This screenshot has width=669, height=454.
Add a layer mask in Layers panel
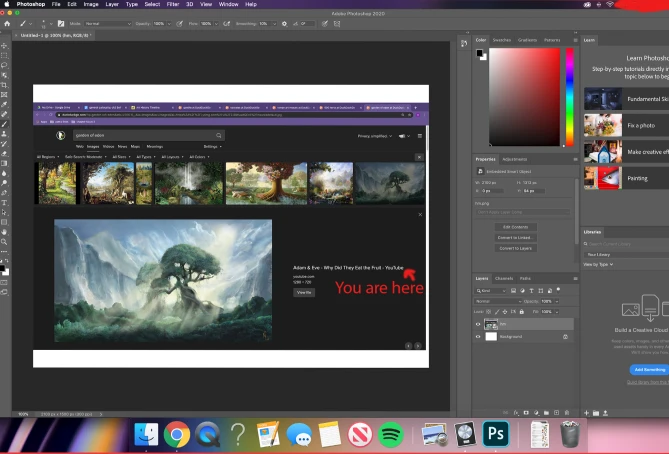coord(526,413)
